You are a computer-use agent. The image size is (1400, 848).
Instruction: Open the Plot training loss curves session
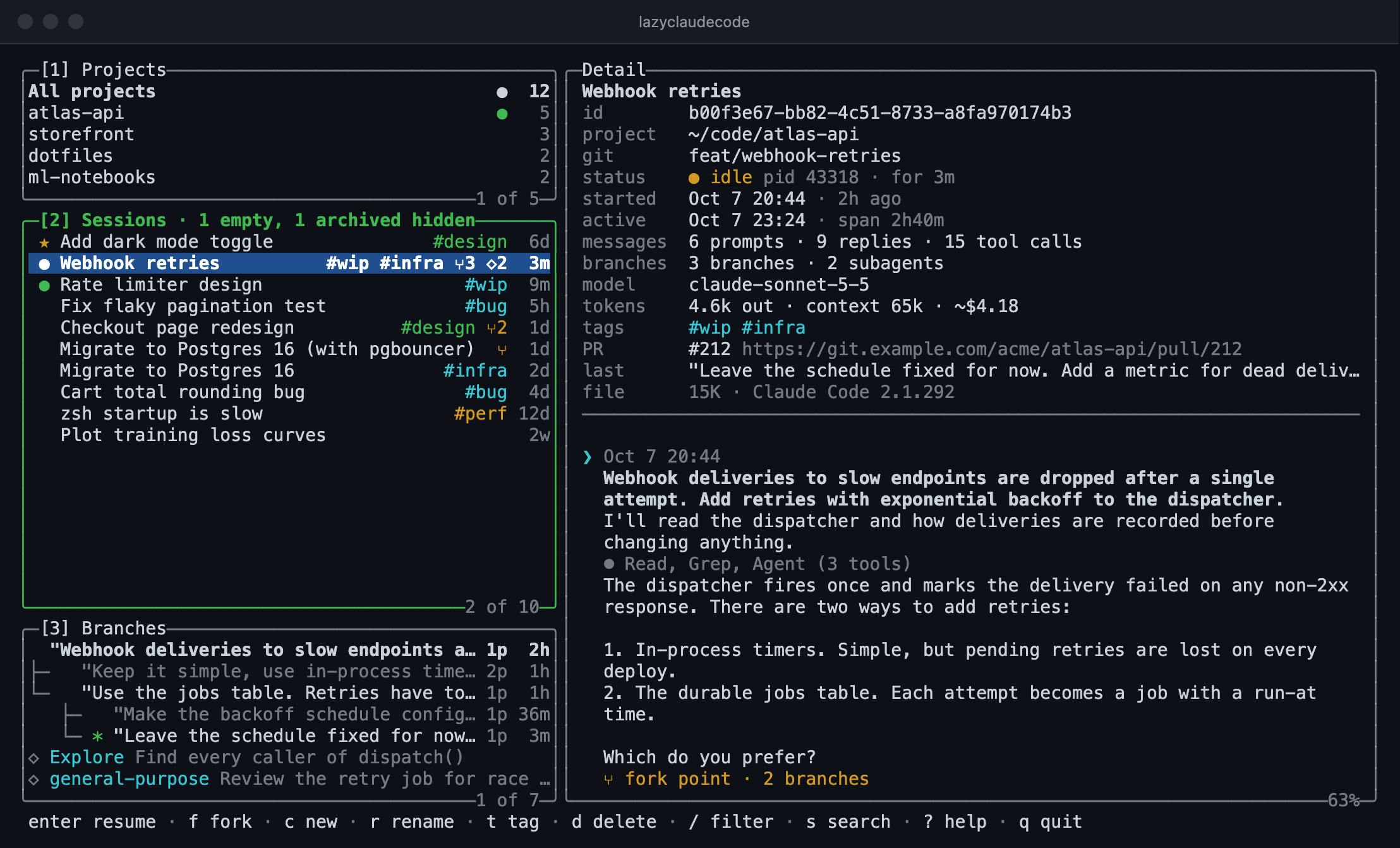tap(289, 436)
